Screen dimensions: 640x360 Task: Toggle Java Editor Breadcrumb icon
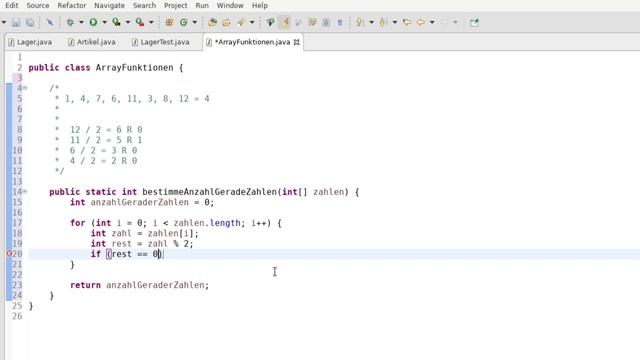[270, 22]
